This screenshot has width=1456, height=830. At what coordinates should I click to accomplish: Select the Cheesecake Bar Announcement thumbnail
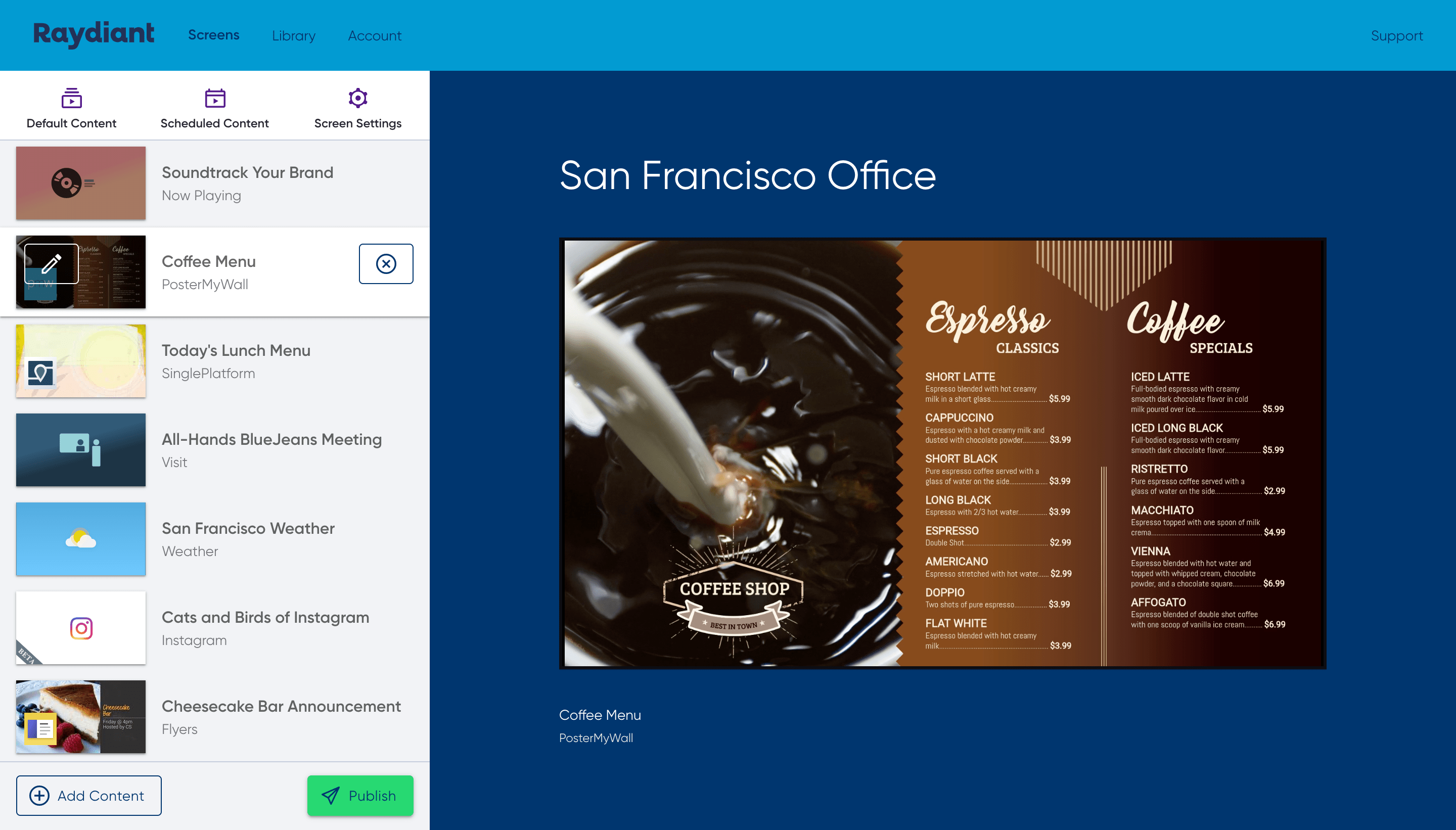tap(80, 717)
